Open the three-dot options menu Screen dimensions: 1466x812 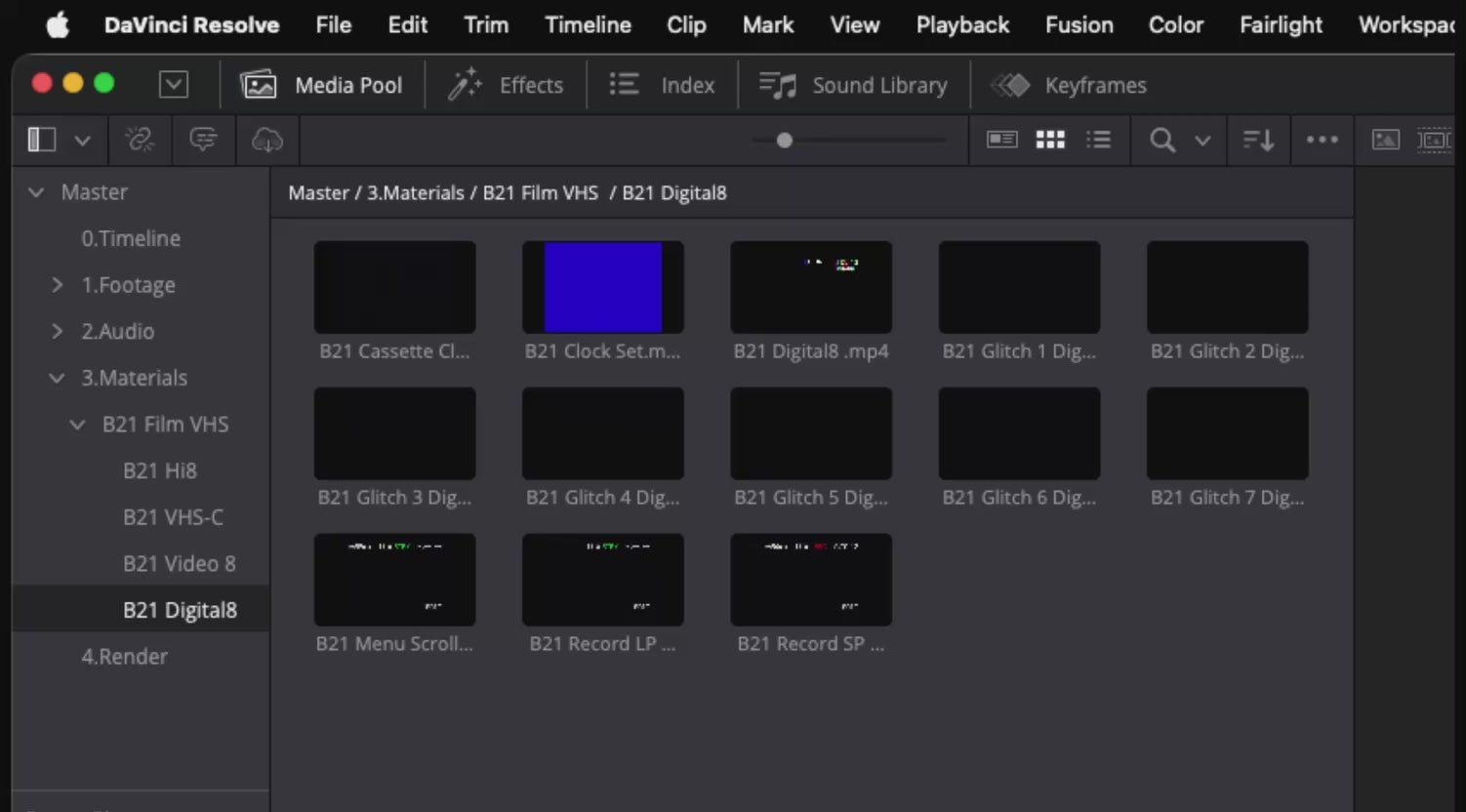[1322, 141]
